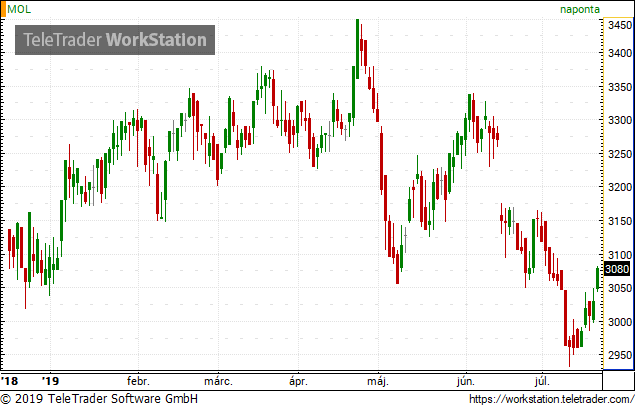Click the 3100 price axis label
The width and height of the screenshot is (635, 408).
tap(620, 255)
